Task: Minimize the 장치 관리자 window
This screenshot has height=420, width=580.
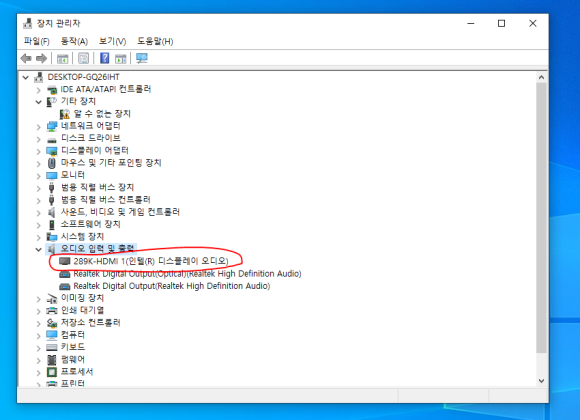Action: click(x=471, y=23)
